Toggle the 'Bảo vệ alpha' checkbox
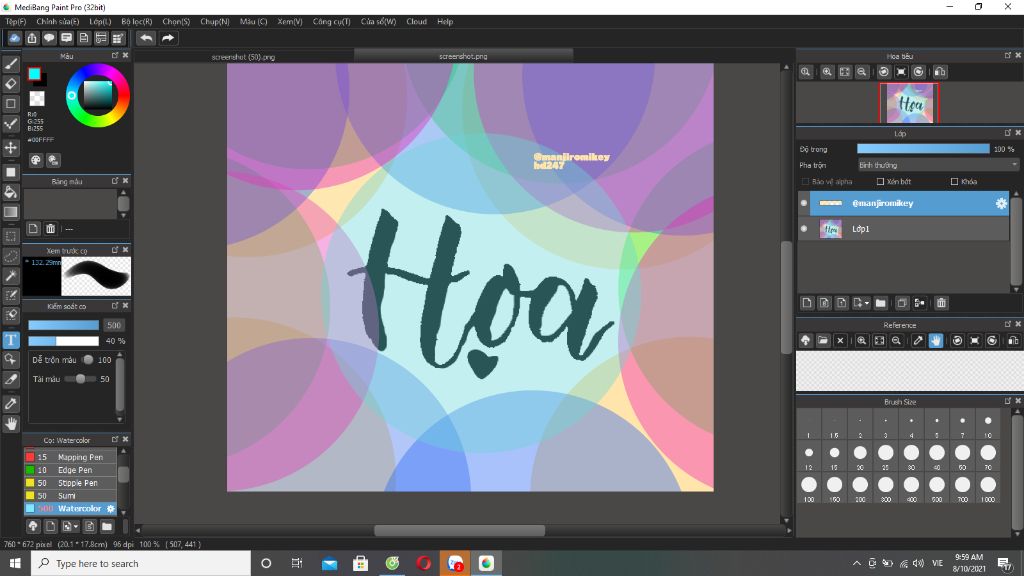This screenshot has height=576, width=1024. tap(805, 182)
